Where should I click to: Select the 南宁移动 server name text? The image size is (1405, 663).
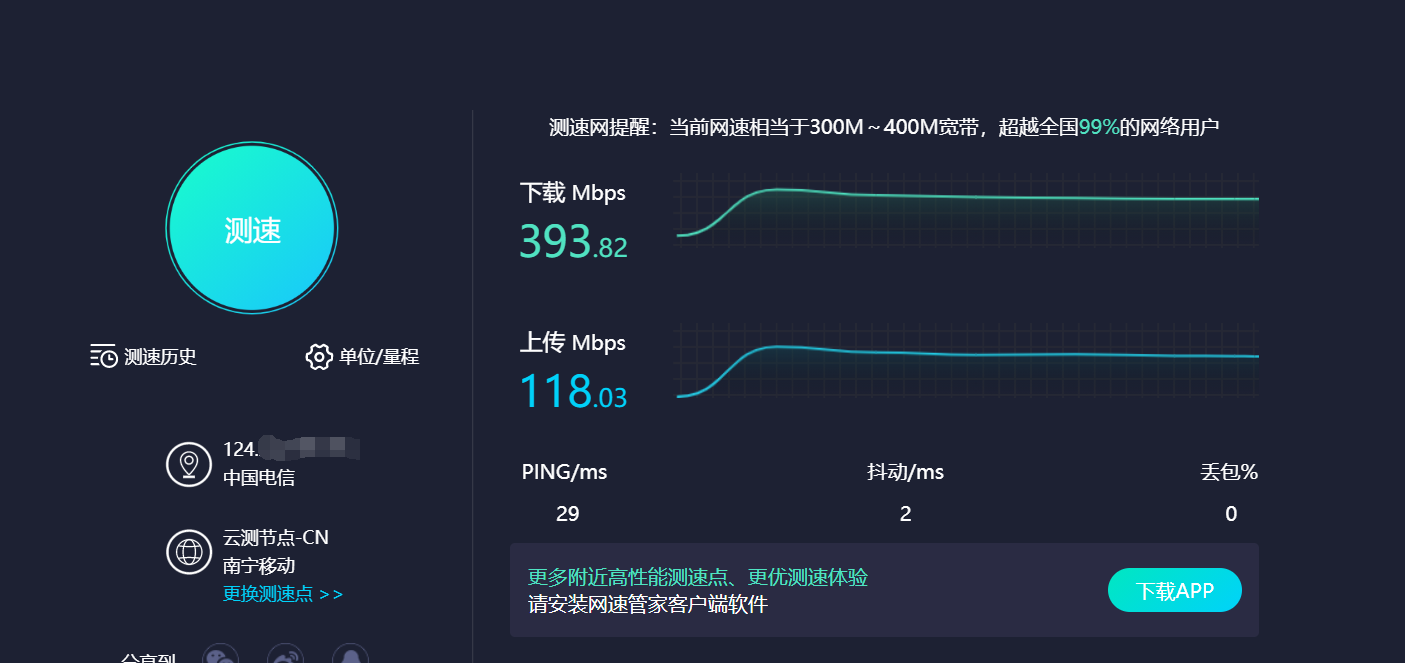[x=258, y=566]
